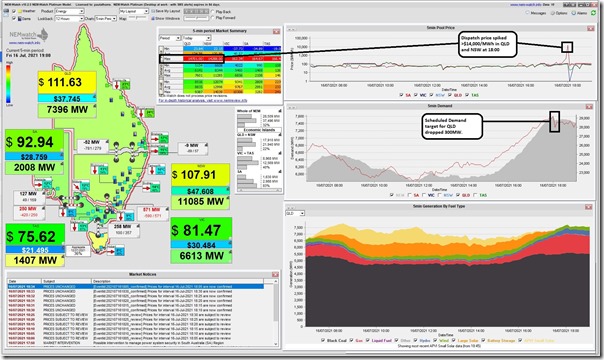Open the Messages menu item
The image size is (604, 360).
[x=536, y=13]
